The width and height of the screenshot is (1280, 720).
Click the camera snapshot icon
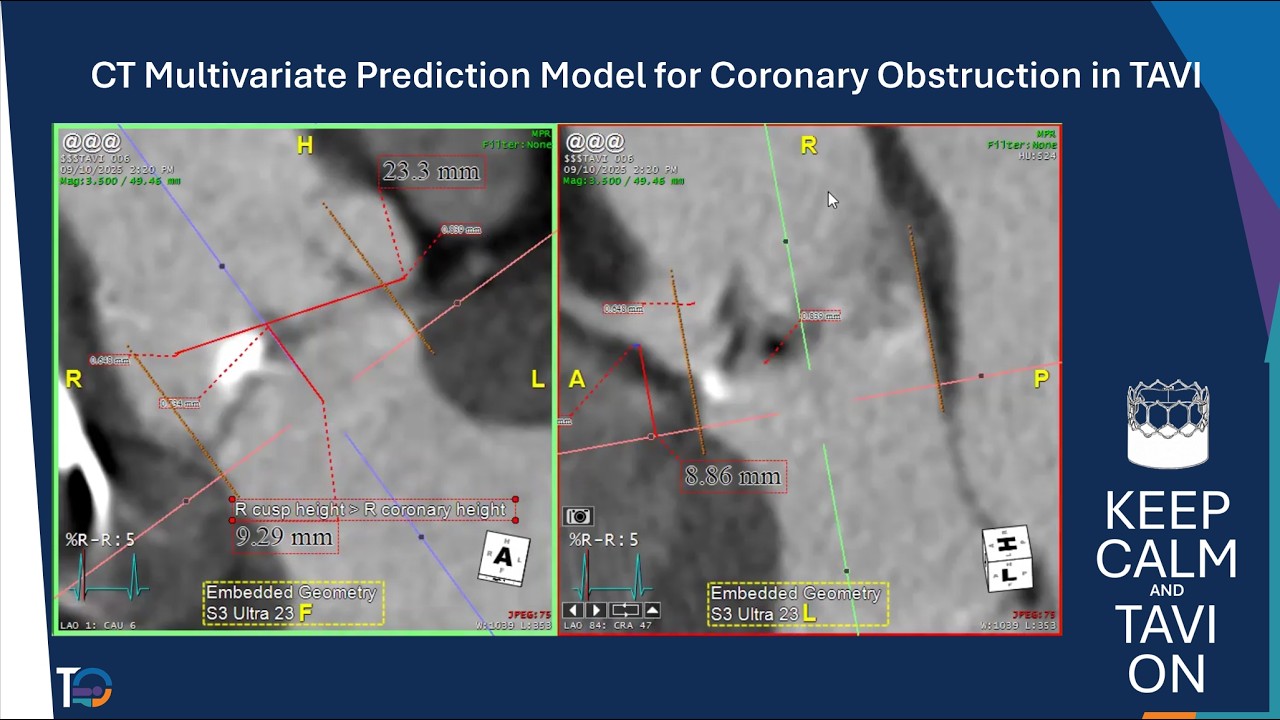578,516
